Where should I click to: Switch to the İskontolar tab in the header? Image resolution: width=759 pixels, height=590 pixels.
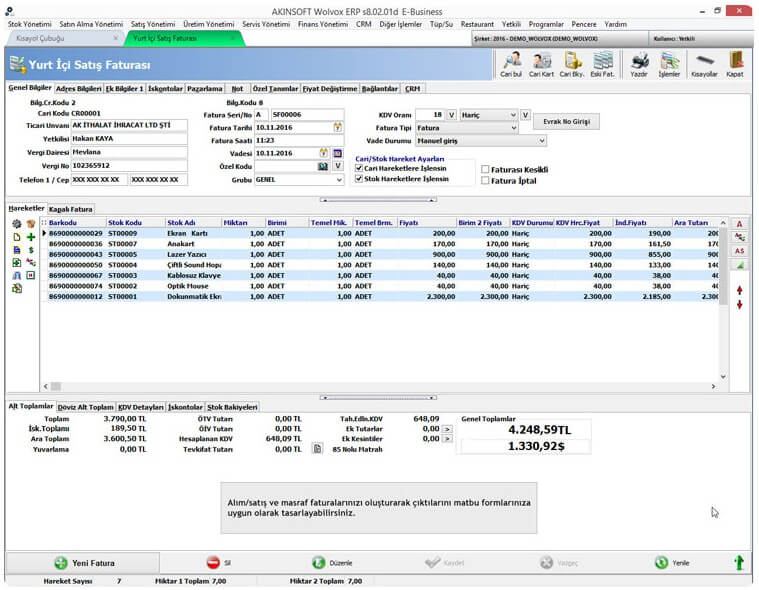(165, 89)
